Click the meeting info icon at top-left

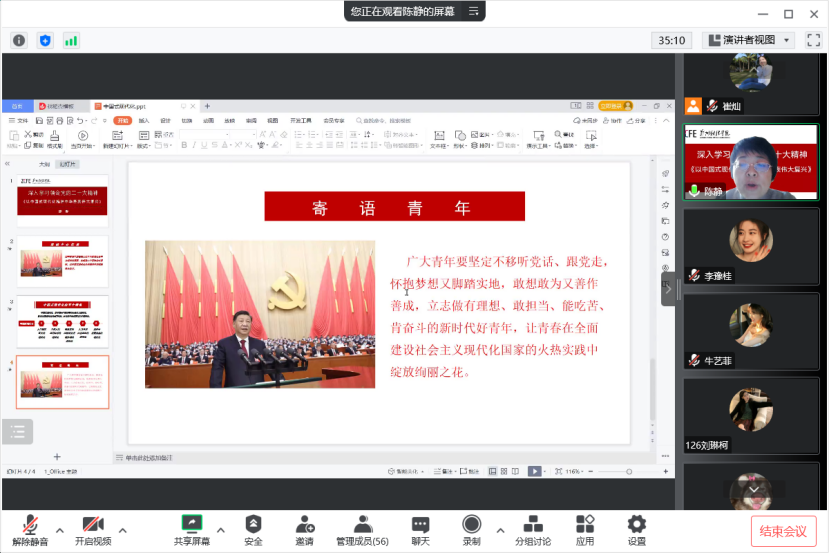pos(18,40)
